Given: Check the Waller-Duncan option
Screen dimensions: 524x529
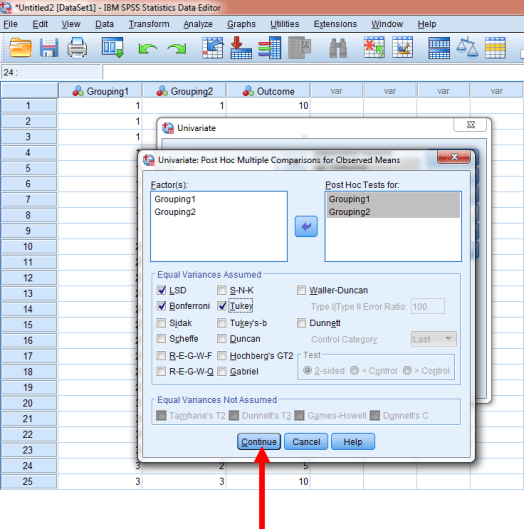Looking at the screenshot, I should click(301, 290).
